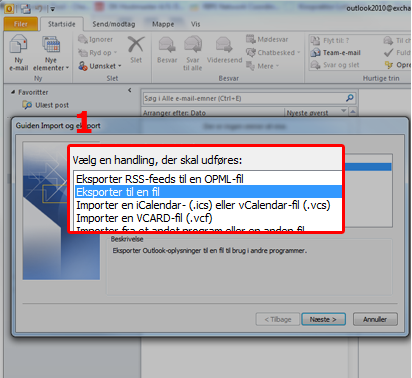Open the Filer tab

point(21,24)
